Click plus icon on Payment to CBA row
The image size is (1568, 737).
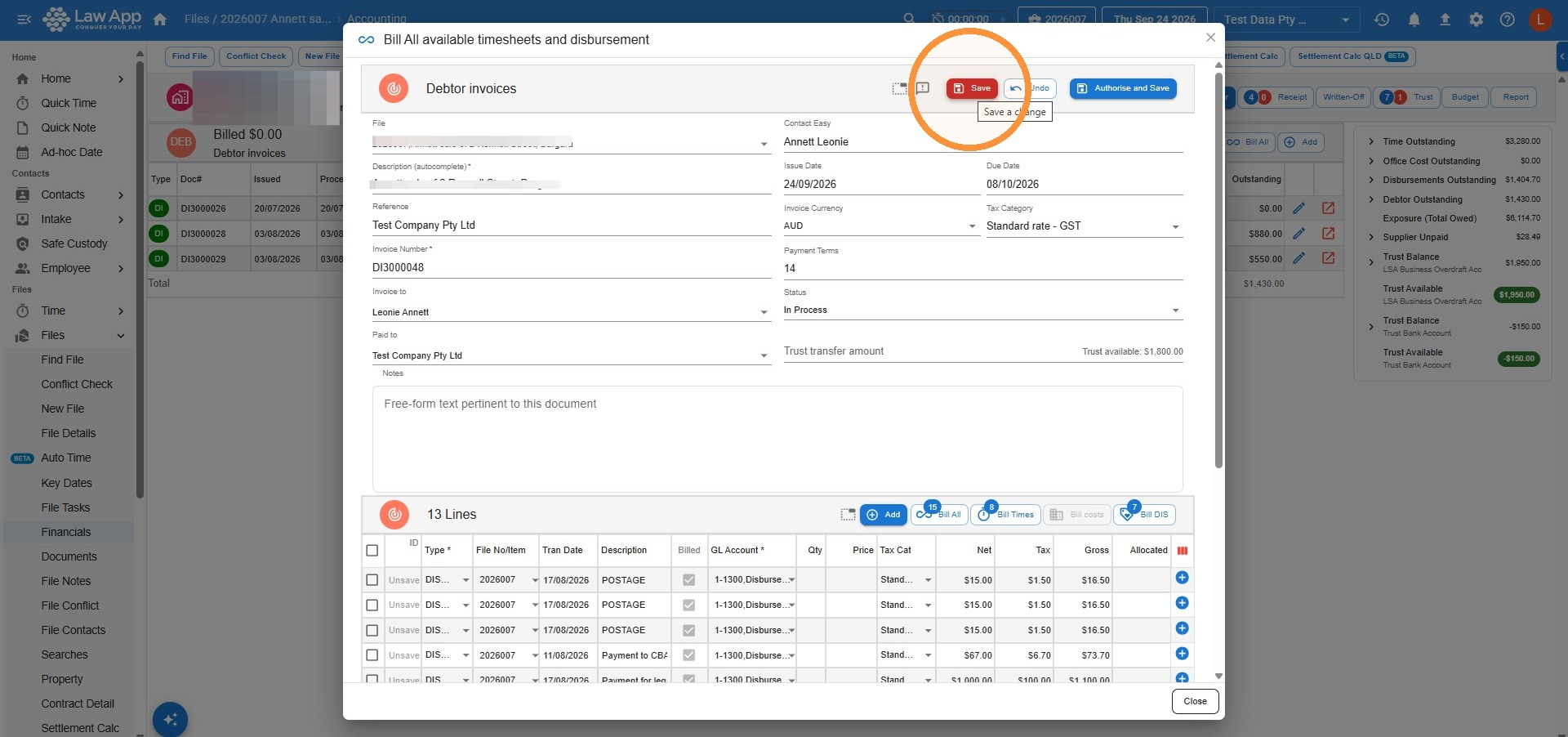pos(1182,654)
